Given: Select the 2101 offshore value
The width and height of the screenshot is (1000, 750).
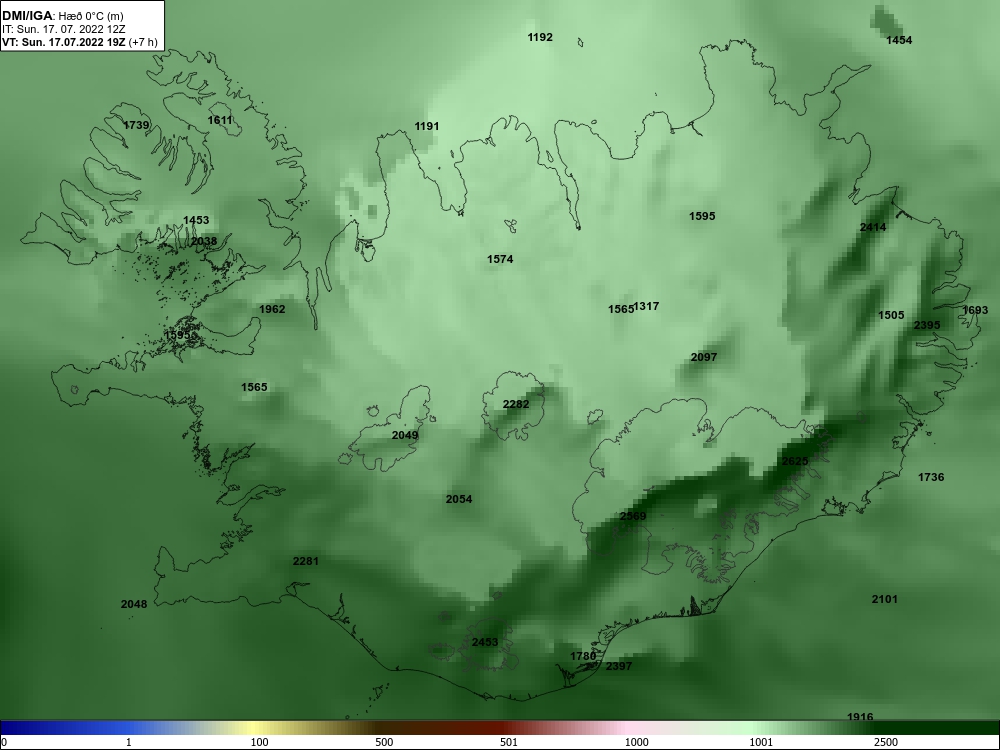Looking at the screenshot, I should (x=885, y=599).
